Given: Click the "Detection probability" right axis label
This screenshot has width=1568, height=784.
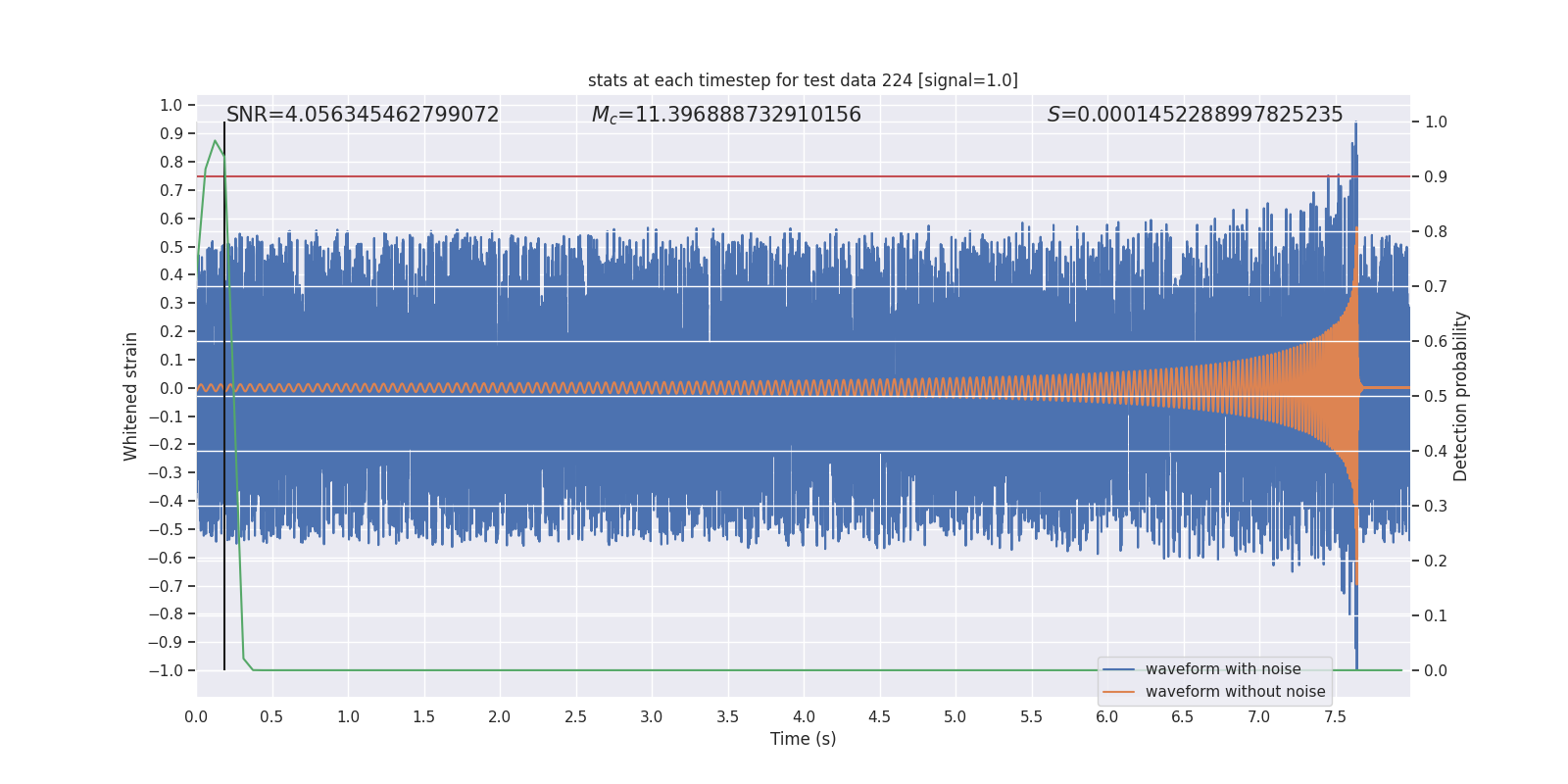Looking at the screenshot, I should point(1461,396).
